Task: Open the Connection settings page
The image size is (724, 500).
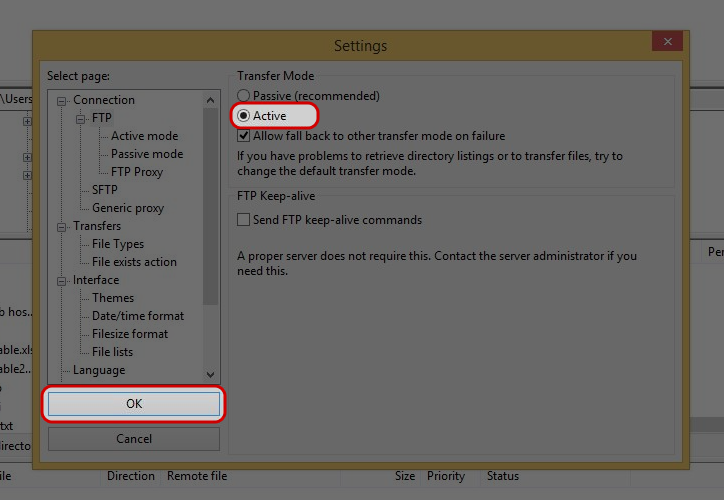Action: (104, 100)
